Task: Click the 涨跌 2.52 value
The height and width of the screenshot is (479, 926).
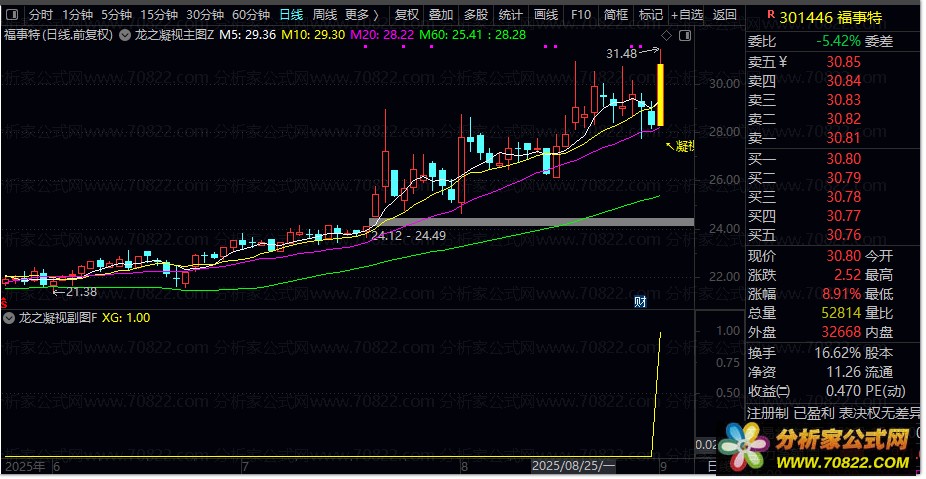Action: pyautogui.click(x=847, y=275)
